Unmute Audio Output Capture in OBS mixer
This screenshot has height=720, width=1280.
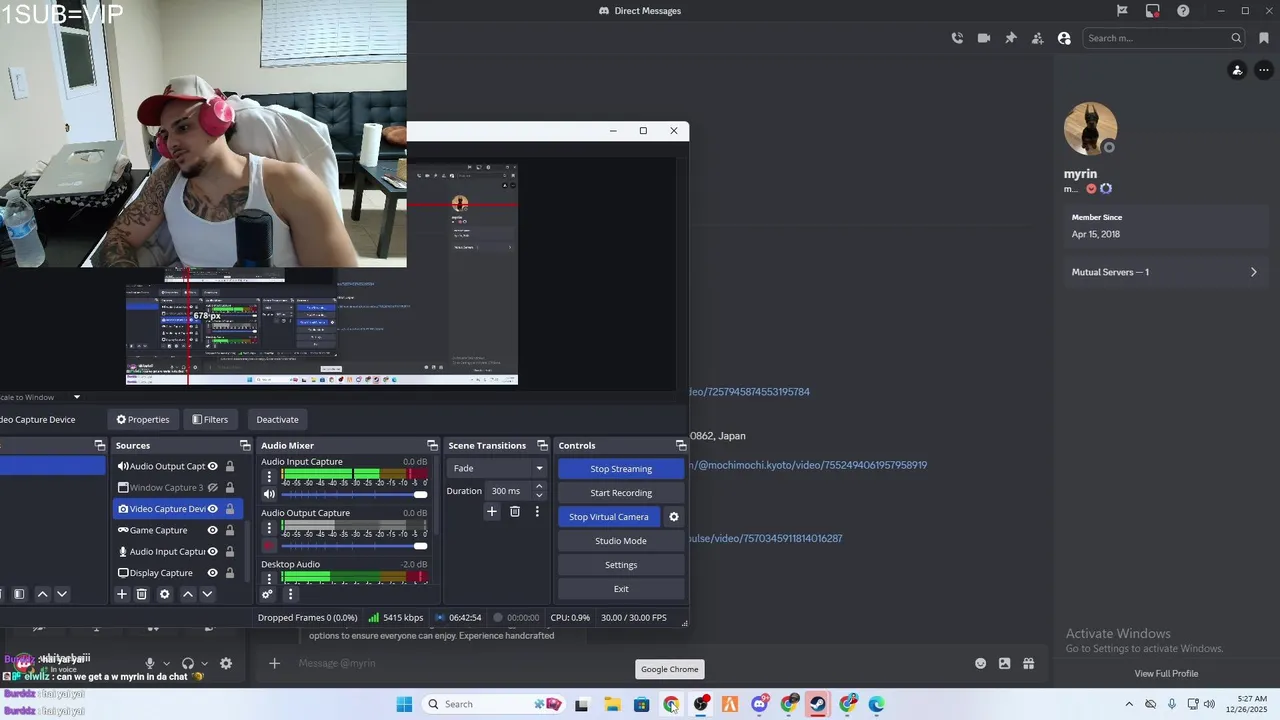(269, 545)
